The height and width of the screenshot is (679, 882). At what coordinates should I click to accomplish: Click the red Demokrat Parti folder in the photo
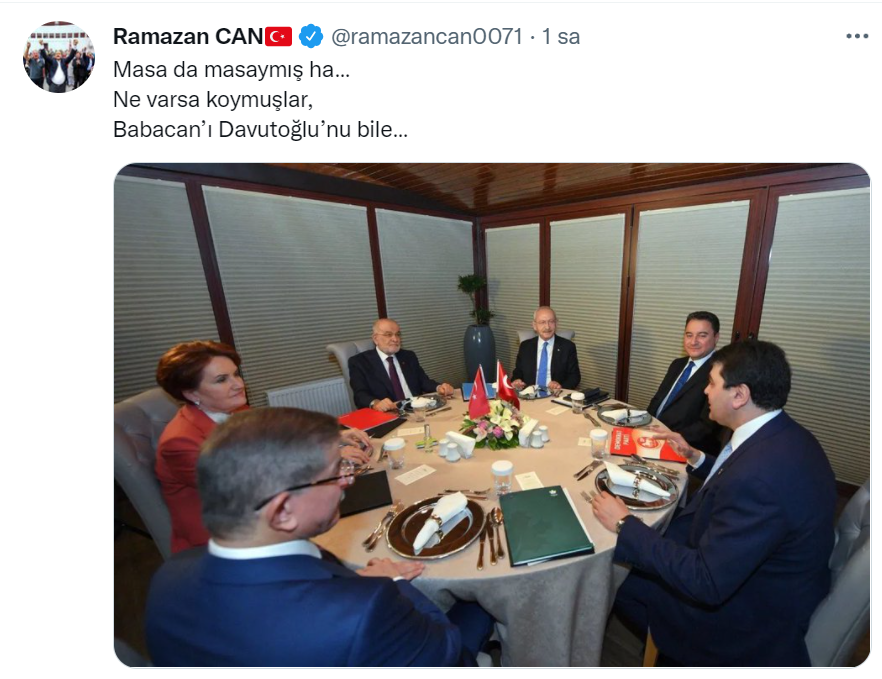click(x=646, y=444)
